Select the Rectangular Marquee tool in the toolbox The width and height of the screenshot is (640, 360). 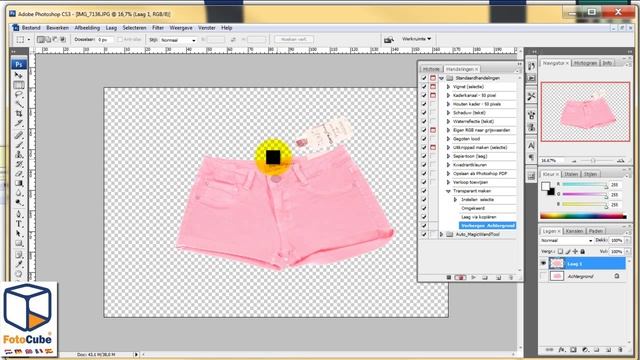[18, 85]
